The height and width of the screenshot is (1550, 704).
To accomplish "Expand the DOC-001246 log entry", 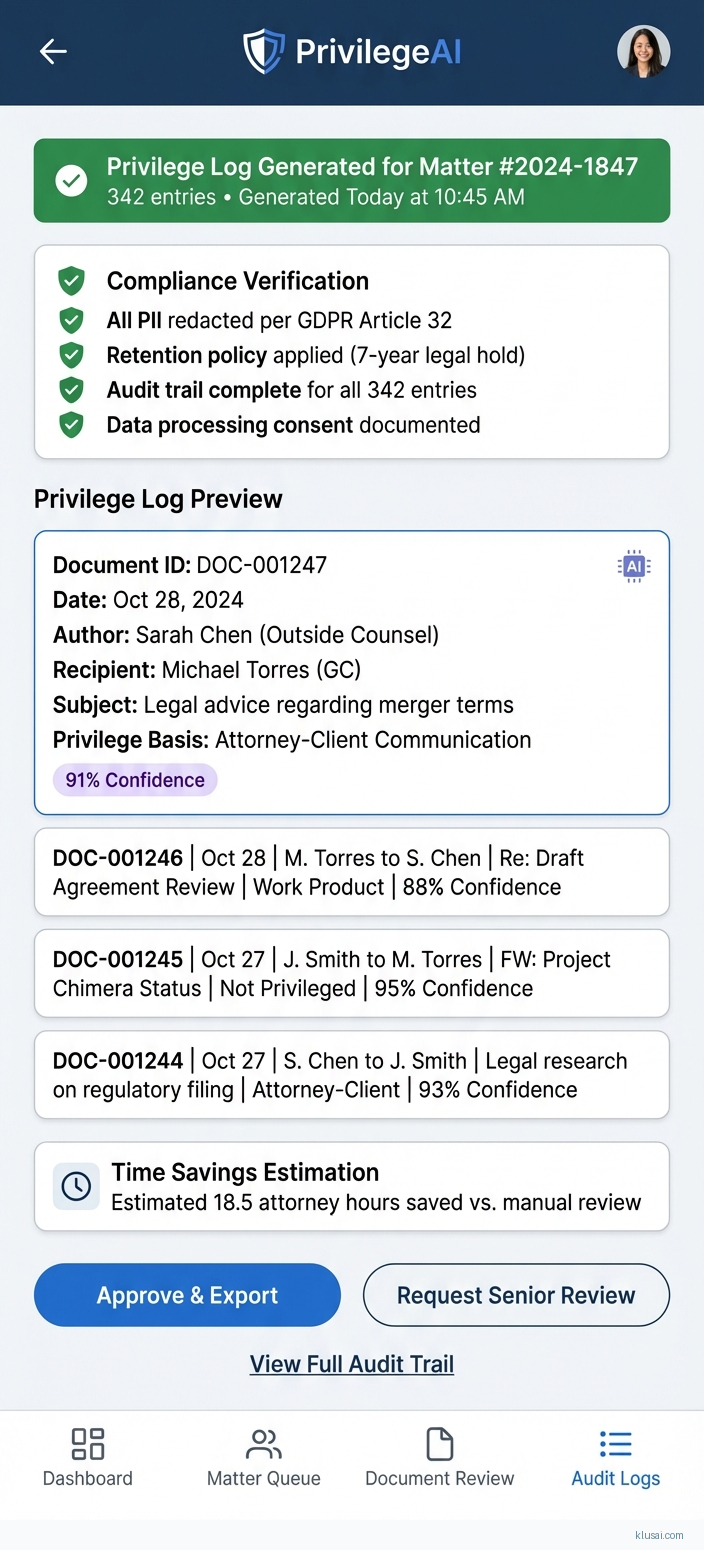I will (352, 872).
